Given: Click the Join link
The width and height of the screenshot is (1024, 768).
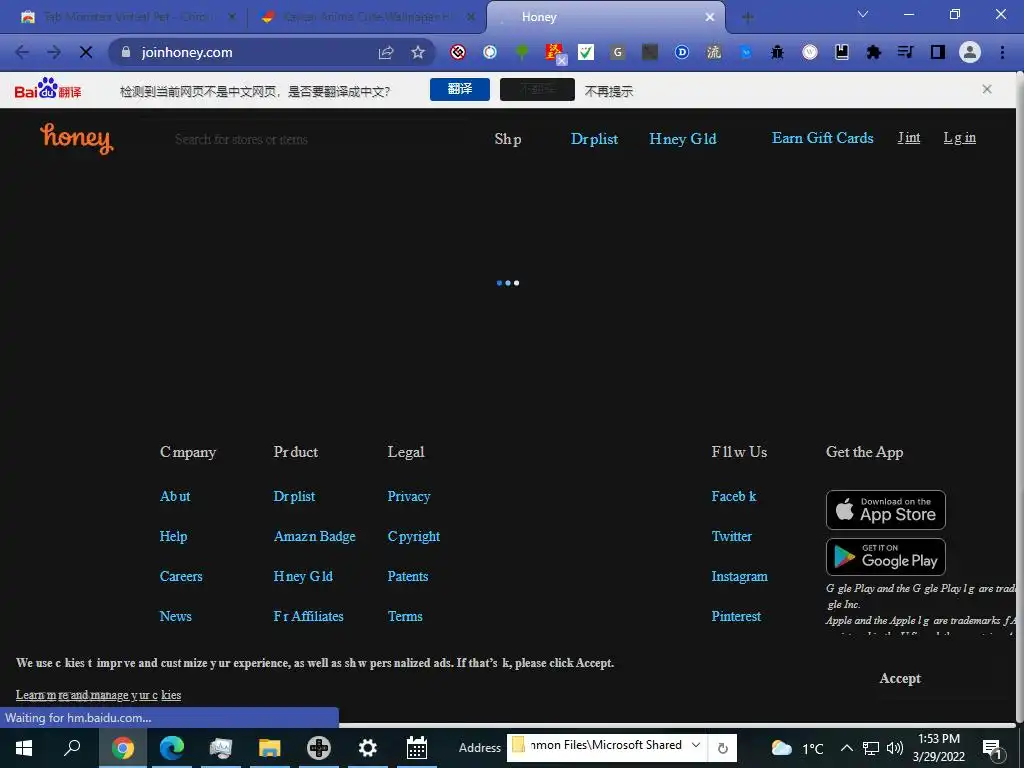Looking at the screenshot, I should (908, 137).
